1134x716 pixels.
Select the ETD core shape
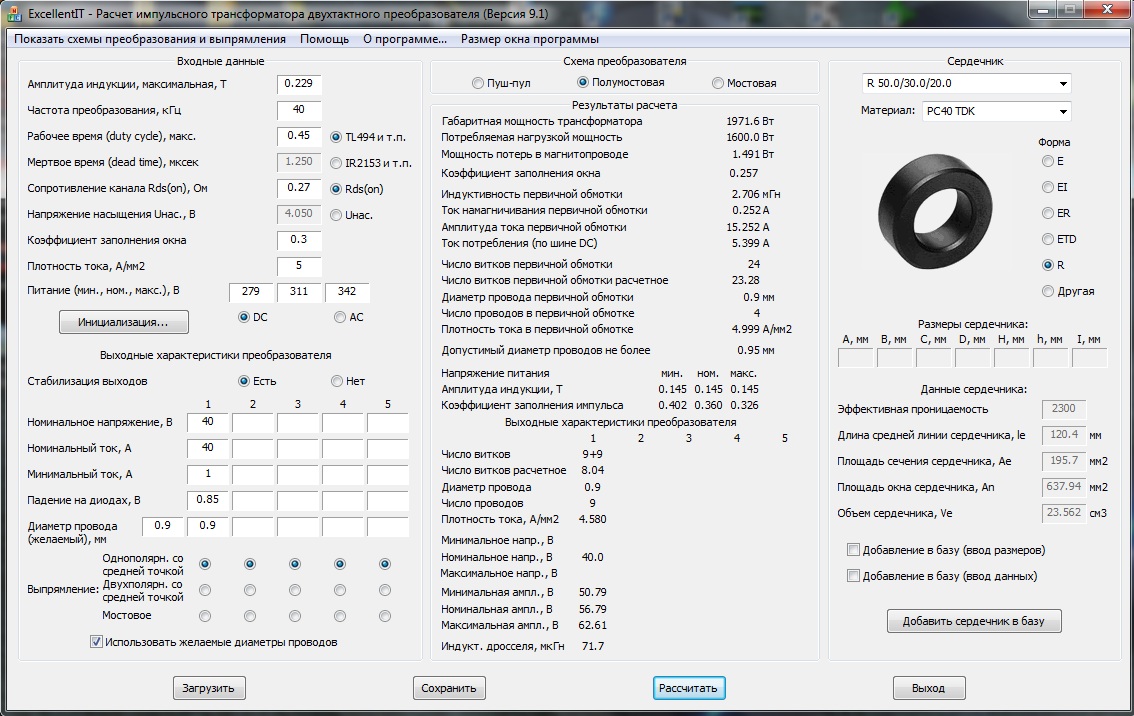coord(1047,239)
